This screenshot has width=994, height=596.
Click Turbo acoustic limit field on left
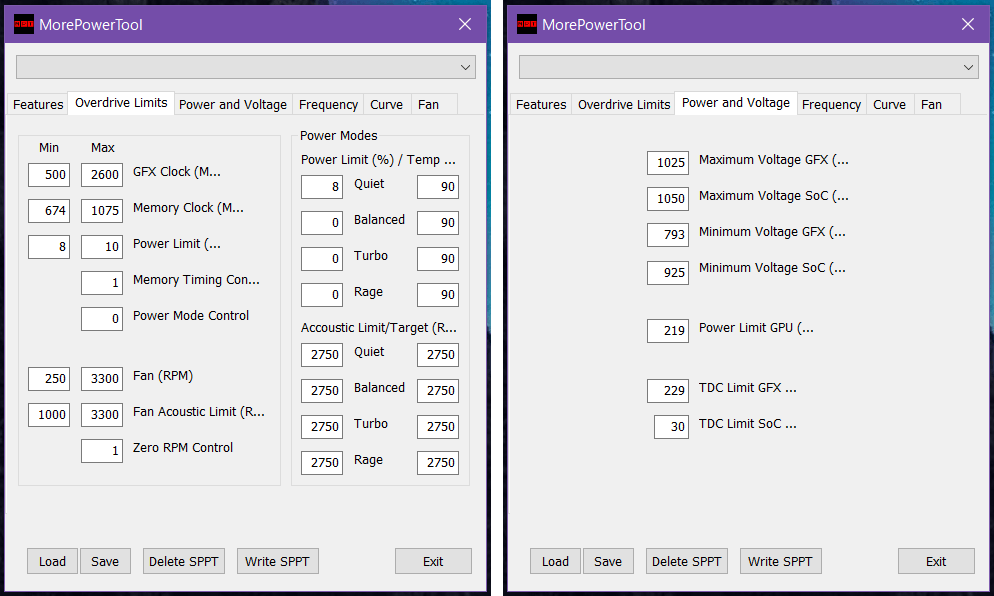point(322,427)
